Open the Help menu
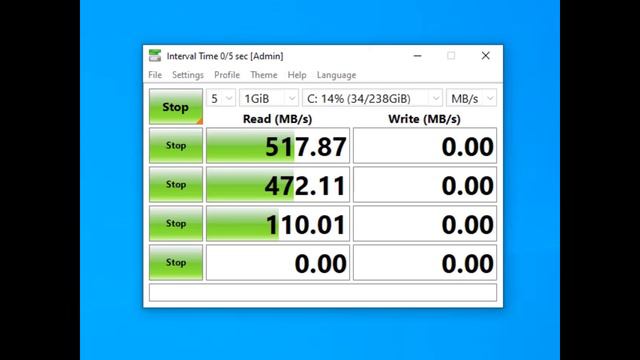Image resolution: width=640 pixels, height=360 pixels. point(297,75)
